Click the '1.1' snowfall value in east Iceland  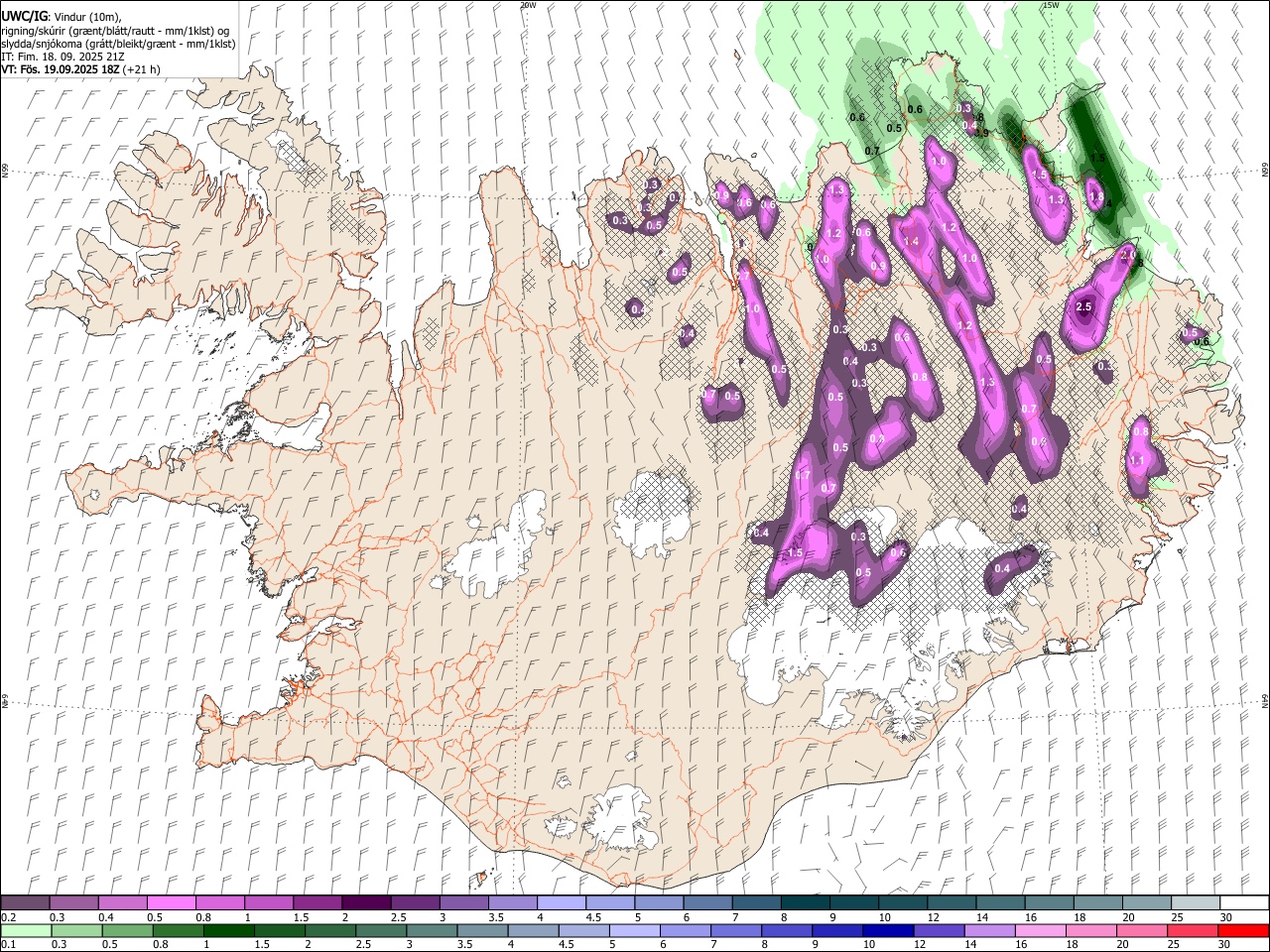point(1137,461)
